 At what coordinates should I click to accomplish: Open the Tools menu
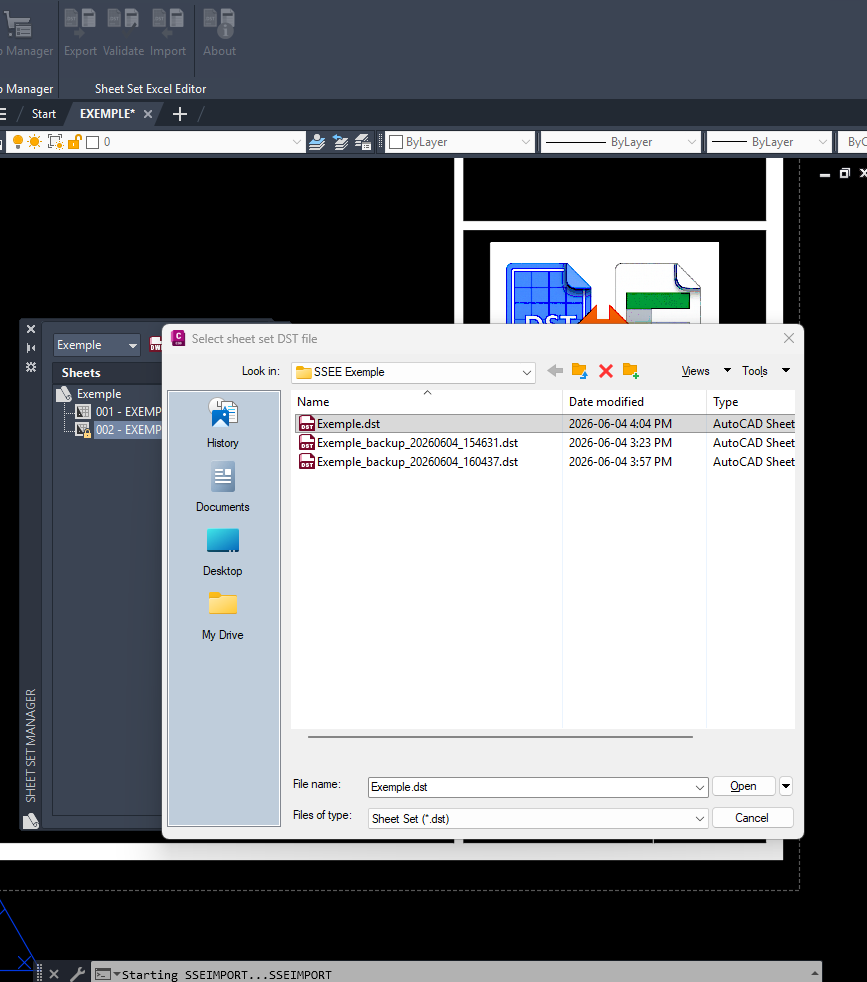[766, 371]
